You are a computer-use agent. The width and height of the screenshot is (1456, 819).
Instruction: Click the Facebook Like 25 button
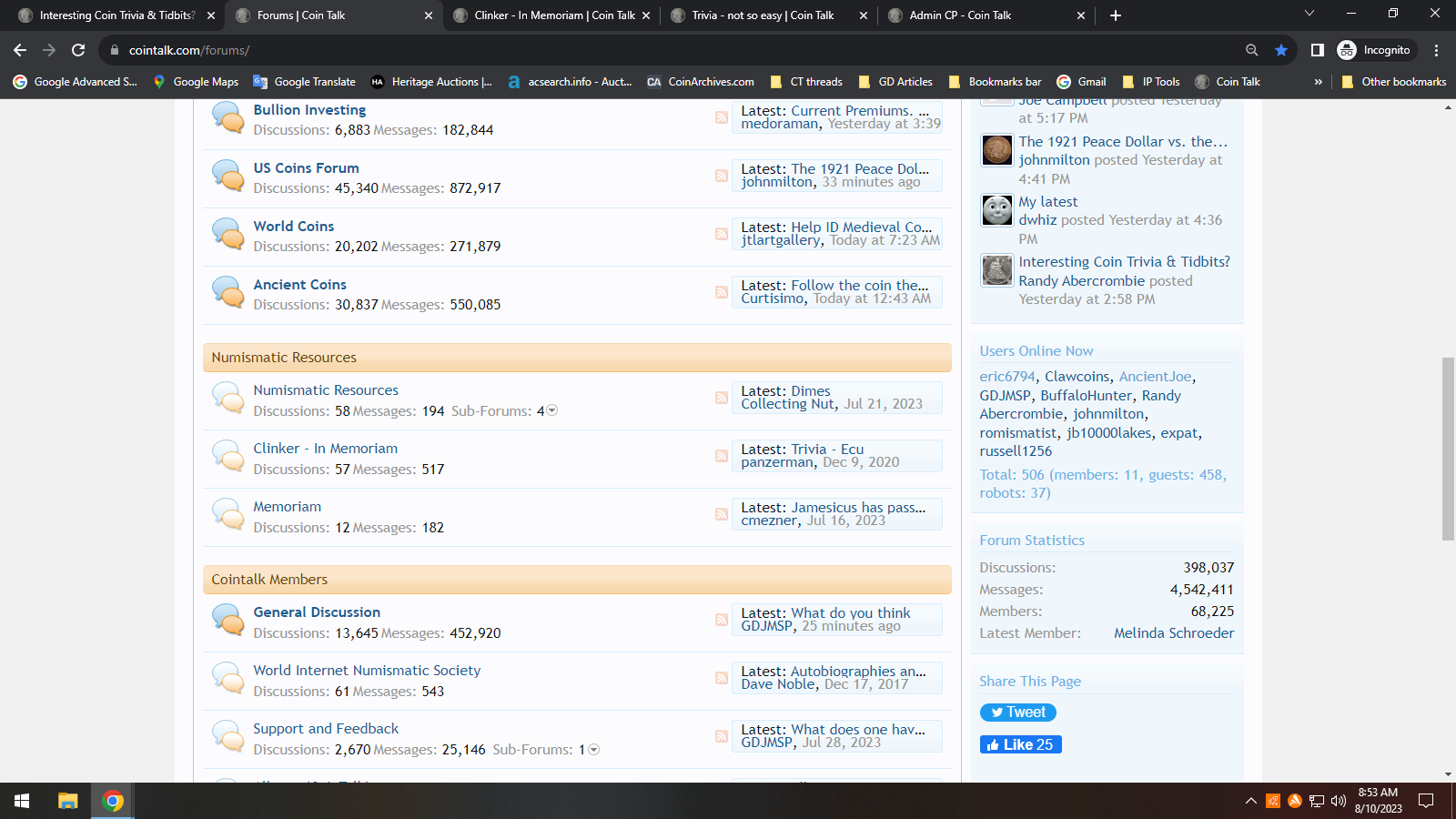coord(1020,744)
